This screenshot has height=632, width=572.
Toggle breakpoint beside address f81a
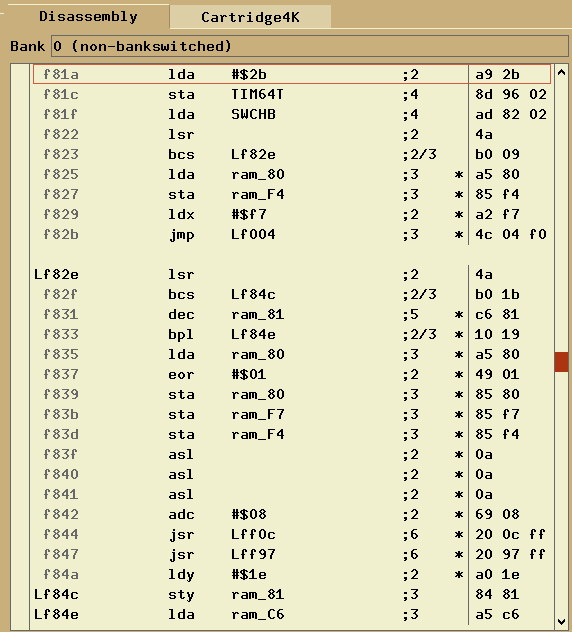point(20,74)
